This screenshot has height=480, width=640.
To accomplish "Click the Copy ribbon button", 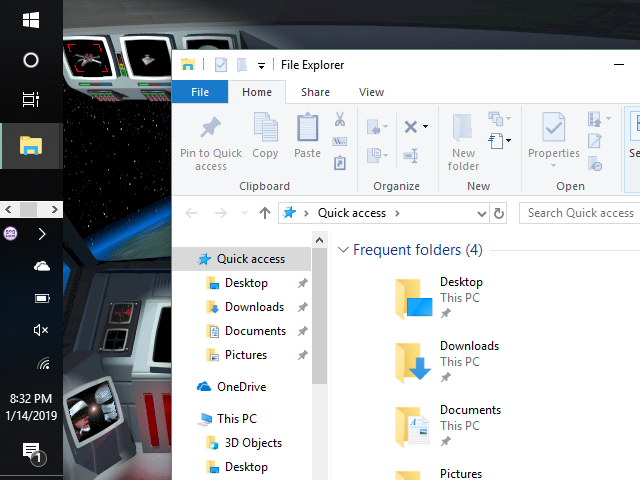I will pyautogui.click(x=265, y=136).
